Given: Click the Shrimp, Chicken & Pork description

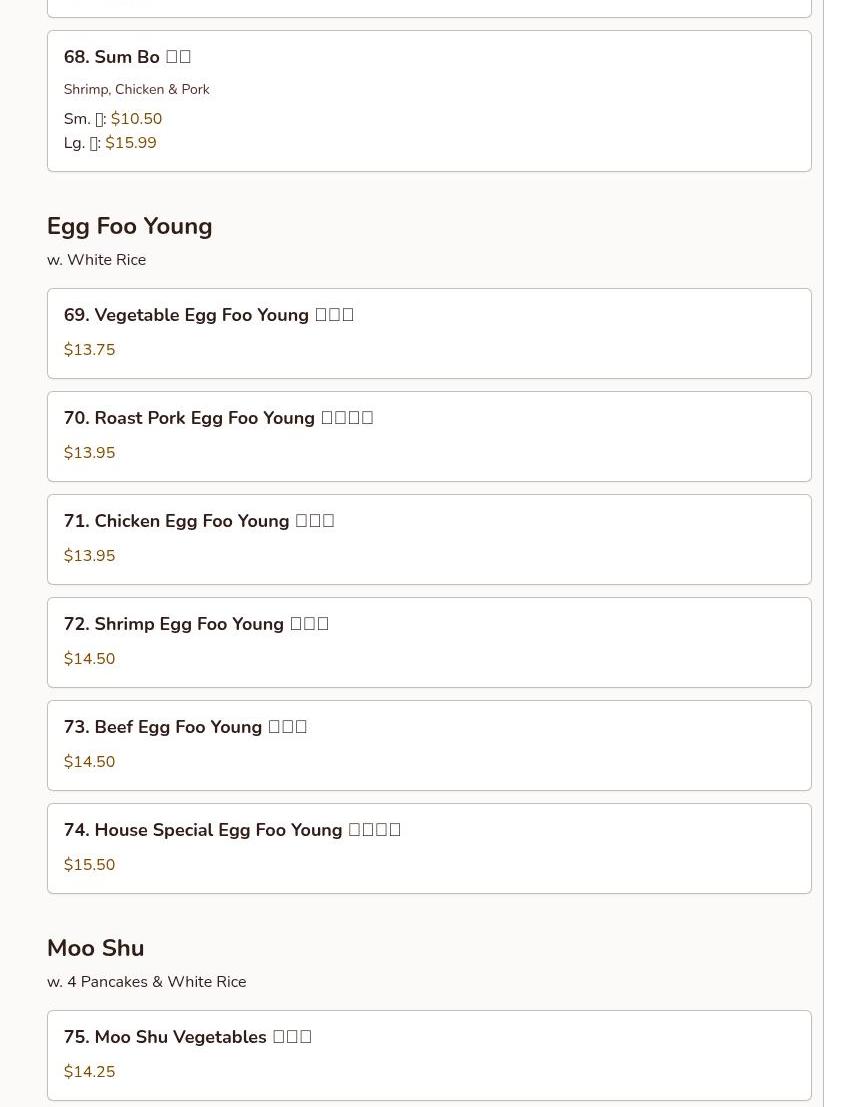Looking at the screenshot, I should pyautogui.click(x=137, y=90).
